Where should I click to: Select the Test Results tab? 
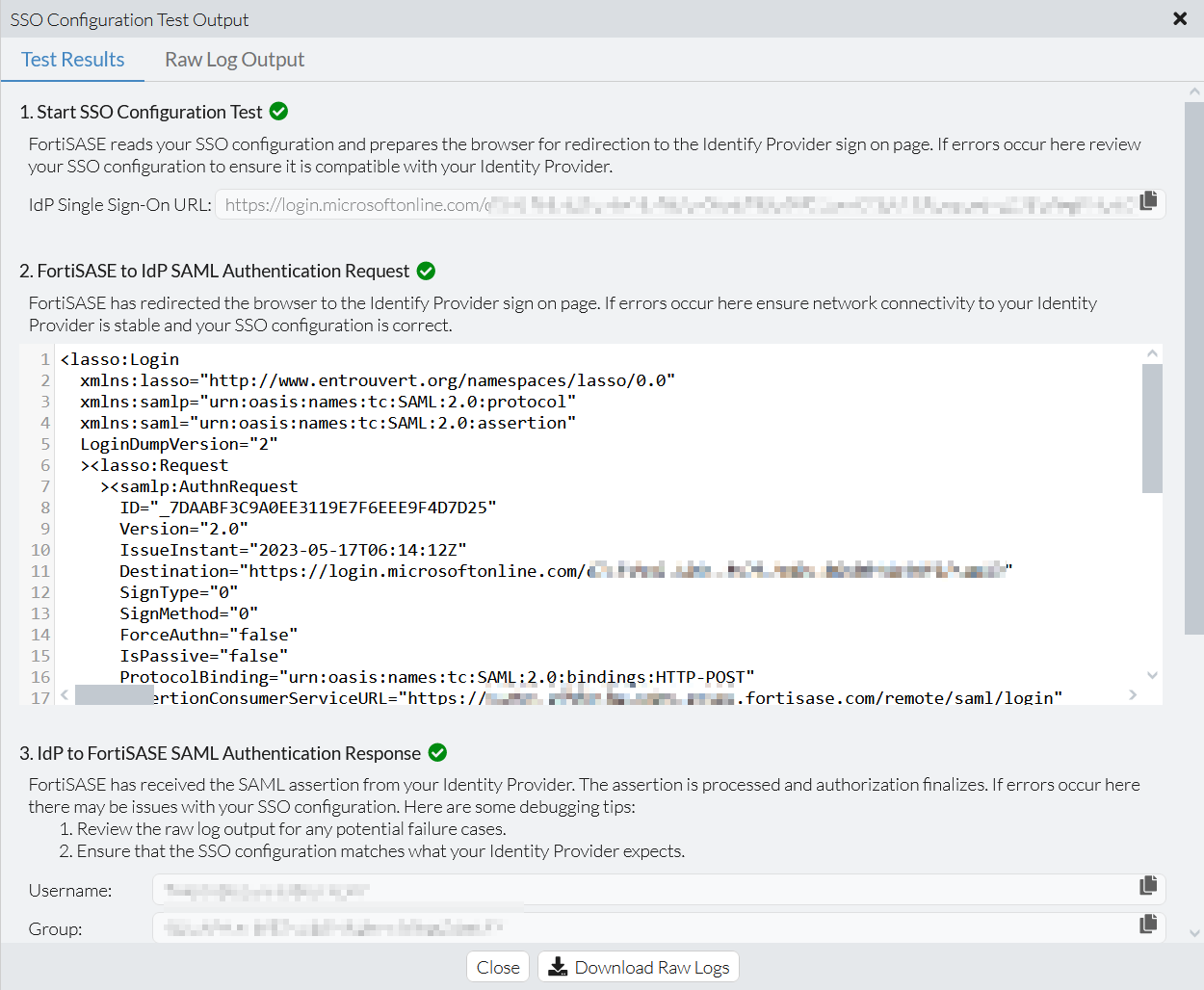(x=73, y=60)
